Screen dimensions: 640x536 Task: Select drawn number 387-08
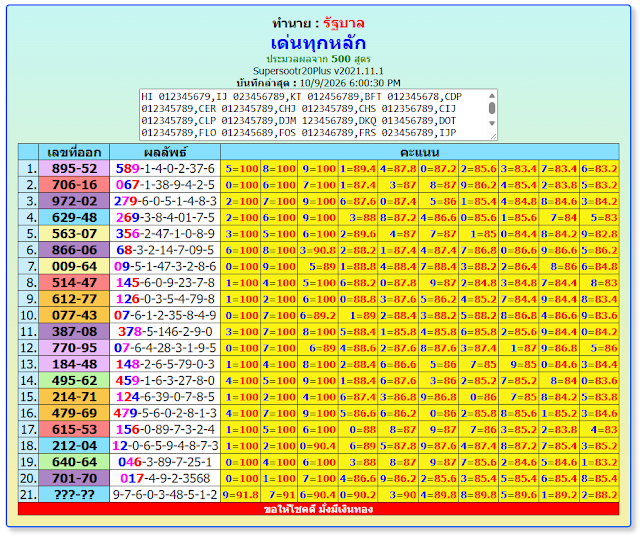pos(74,332)
